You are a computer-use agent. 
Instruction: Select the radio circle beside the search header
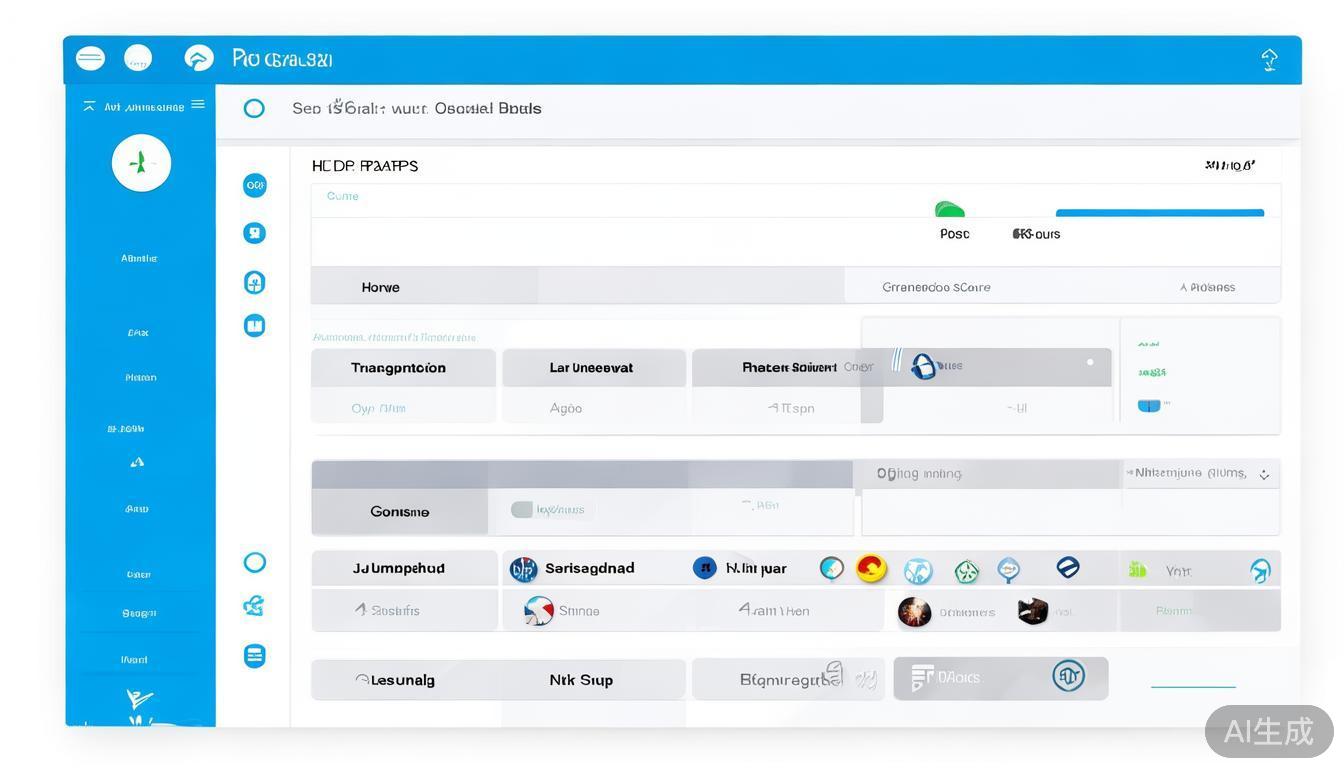coord(254,108)
